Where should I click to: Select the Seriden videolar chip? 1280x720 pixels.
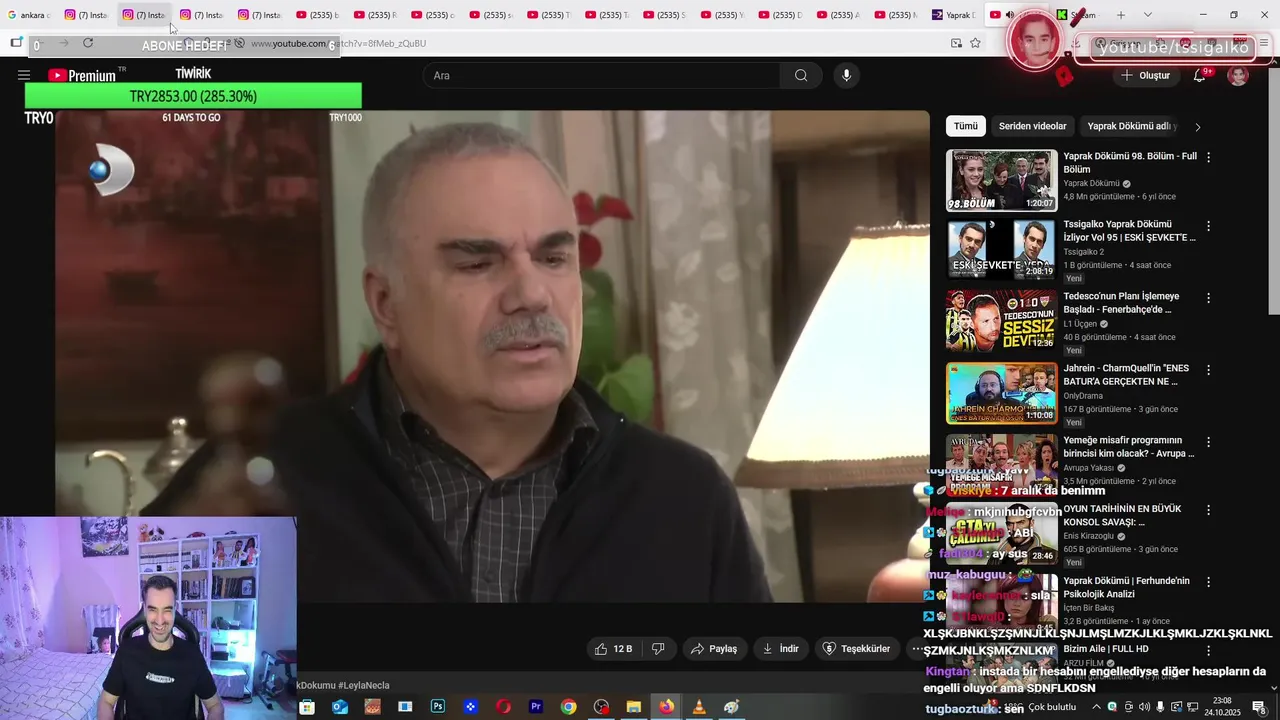pos(1032,126)
